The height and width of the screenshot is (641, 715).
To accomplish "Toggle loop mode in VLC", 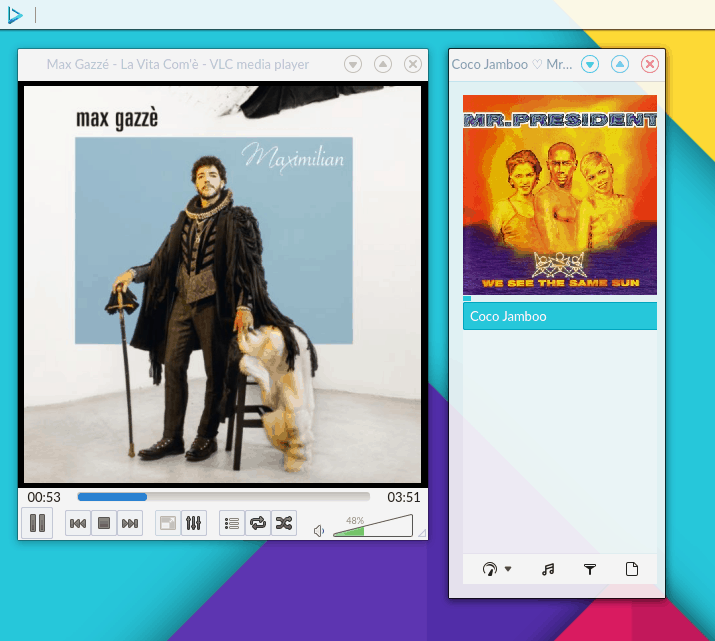I will coord(258,523).
